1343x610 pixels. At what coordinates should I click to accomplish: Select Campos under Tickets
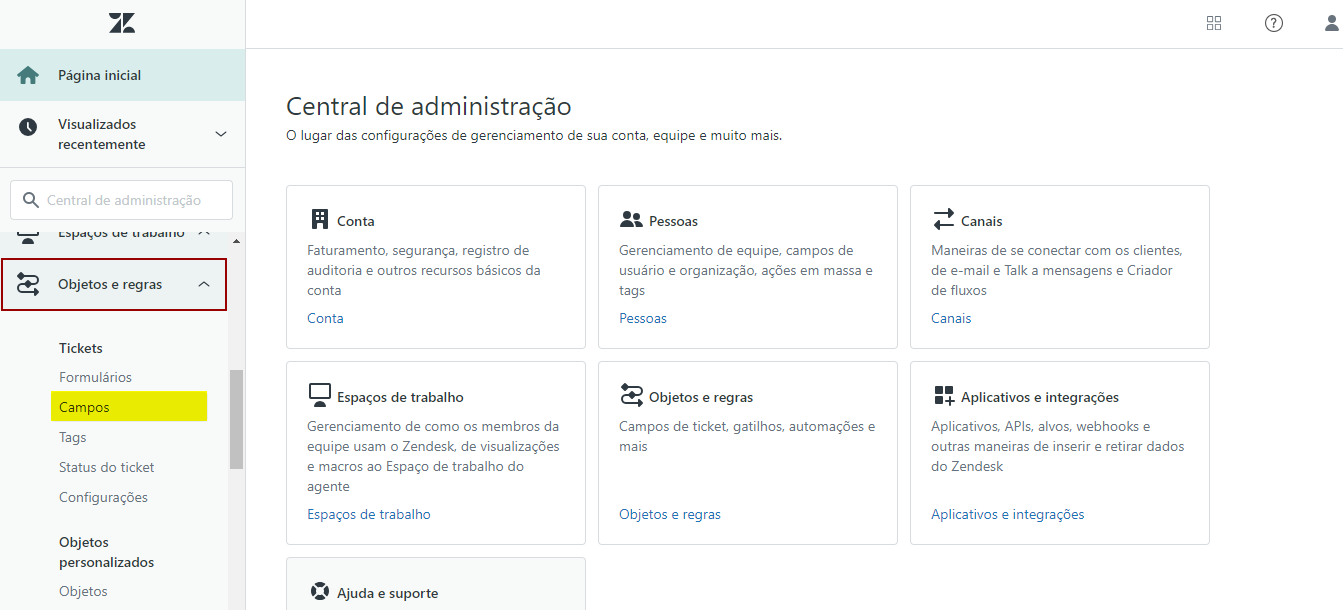coord(85,407)
